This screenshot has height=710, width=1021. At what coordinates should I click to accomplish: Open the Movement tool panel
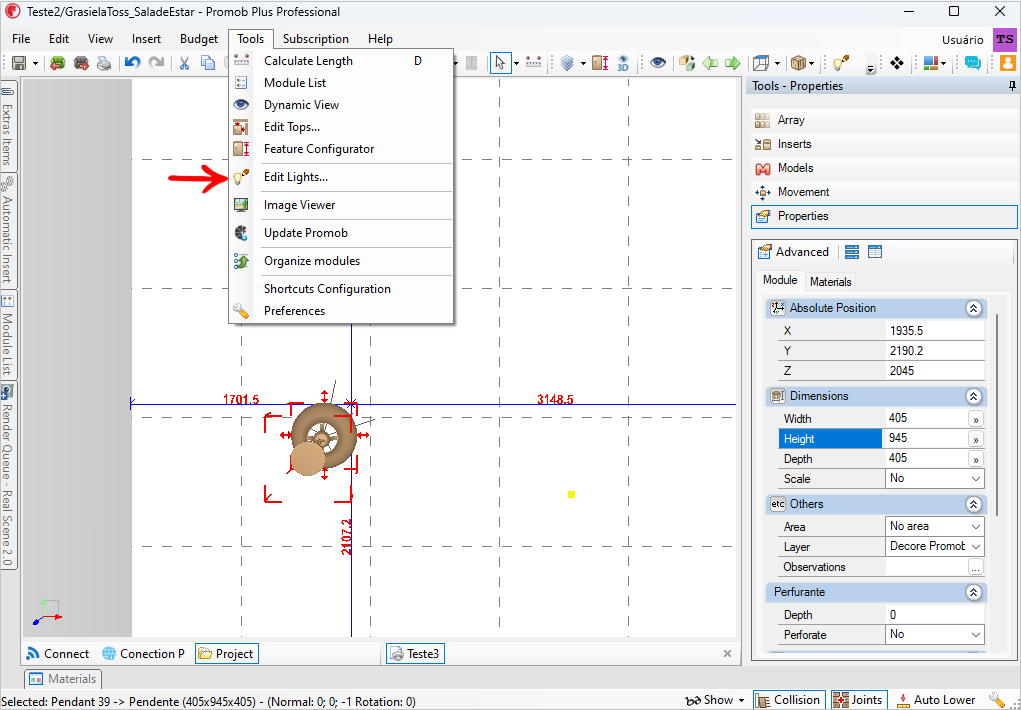[x=884, y=192]
